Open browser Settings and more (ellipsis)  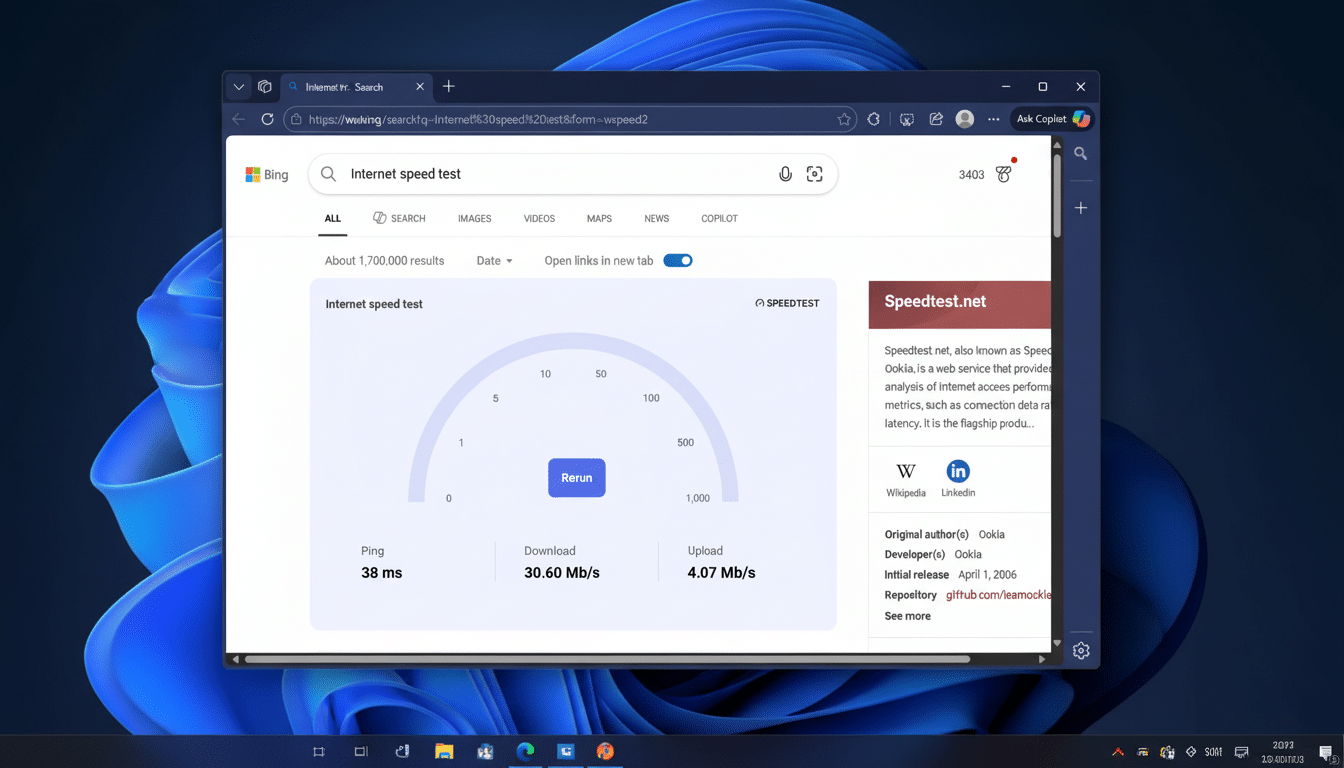coord(993,118)
